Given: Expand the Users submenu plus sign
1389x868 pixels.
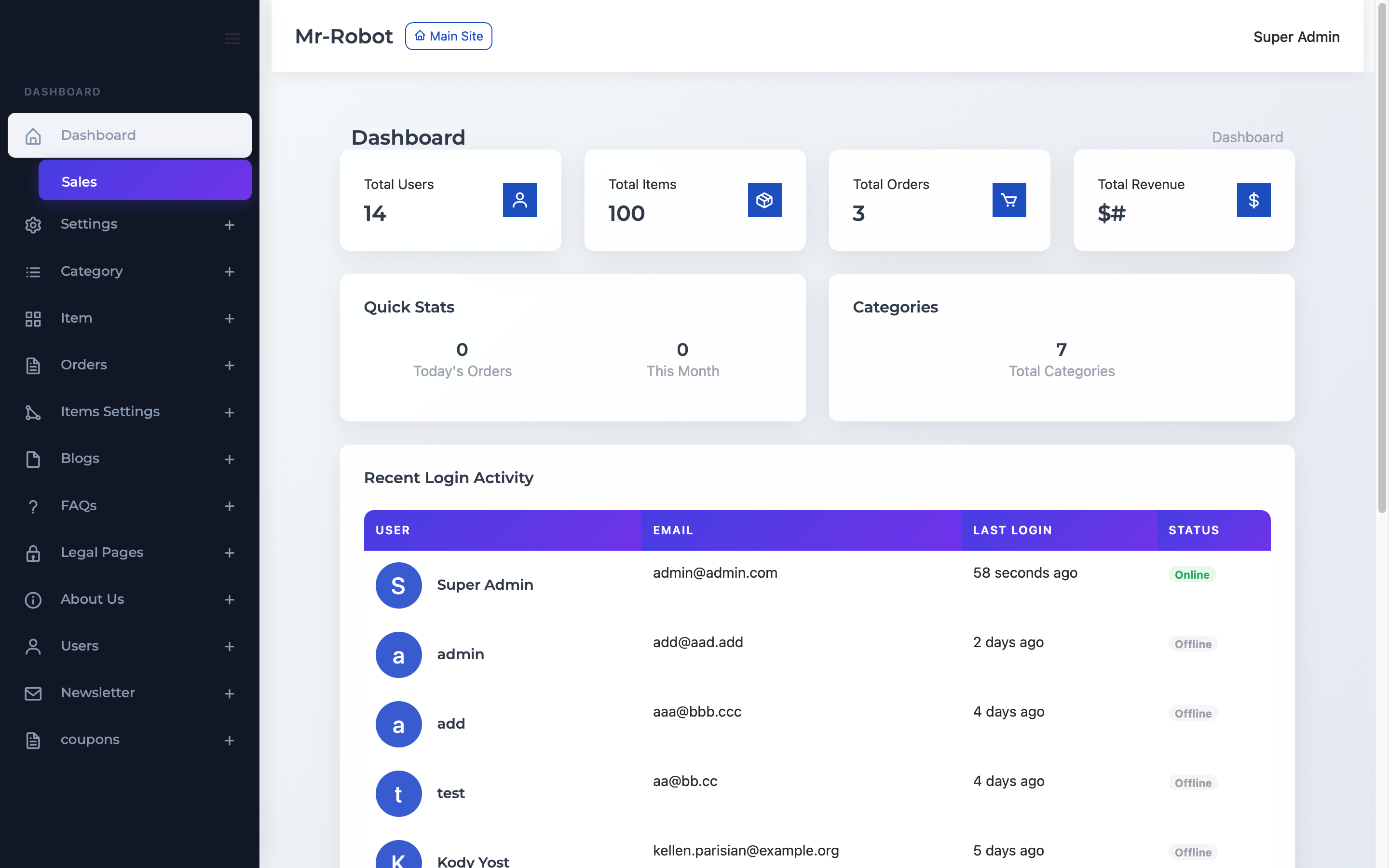Looking at the screenshot, I should coord(229,646).
